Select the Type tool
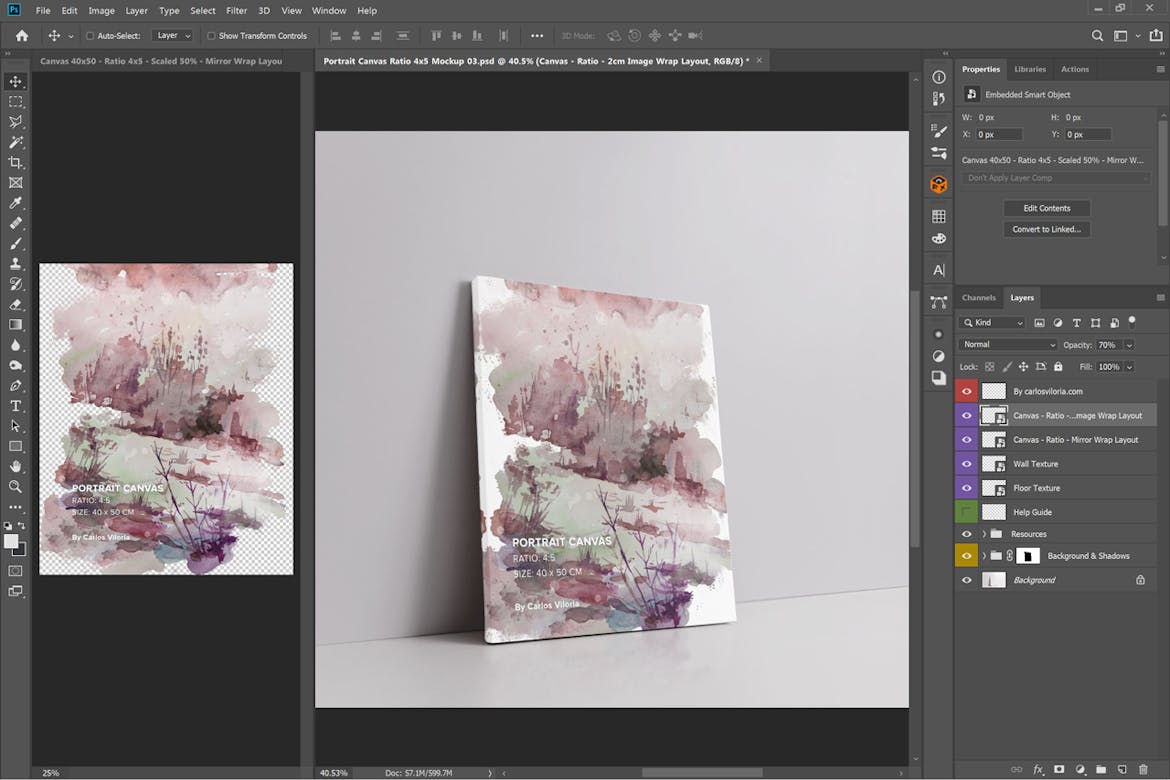Viewport: 1170px width, 780px height. (x=15, y=406)
